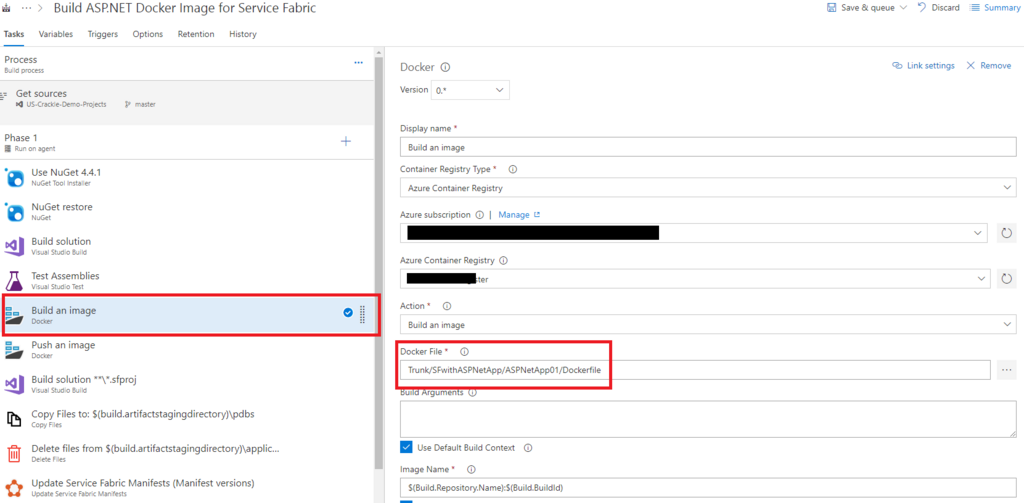
Task: Click the Build solution **\*.sfproj icon
Action: point(14,384)
